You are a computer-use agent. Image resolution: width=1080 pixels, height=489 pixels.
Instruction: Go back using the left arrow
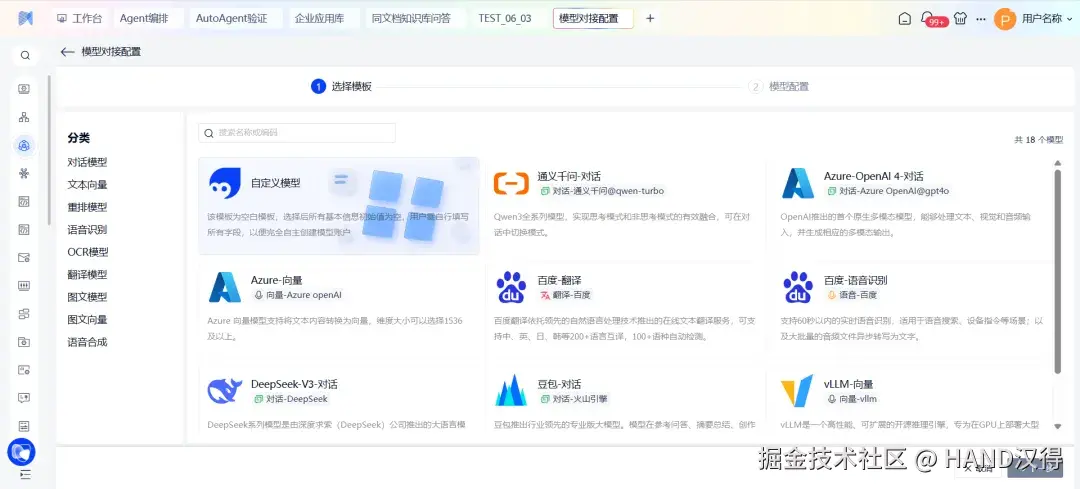(x=67, y=52)
